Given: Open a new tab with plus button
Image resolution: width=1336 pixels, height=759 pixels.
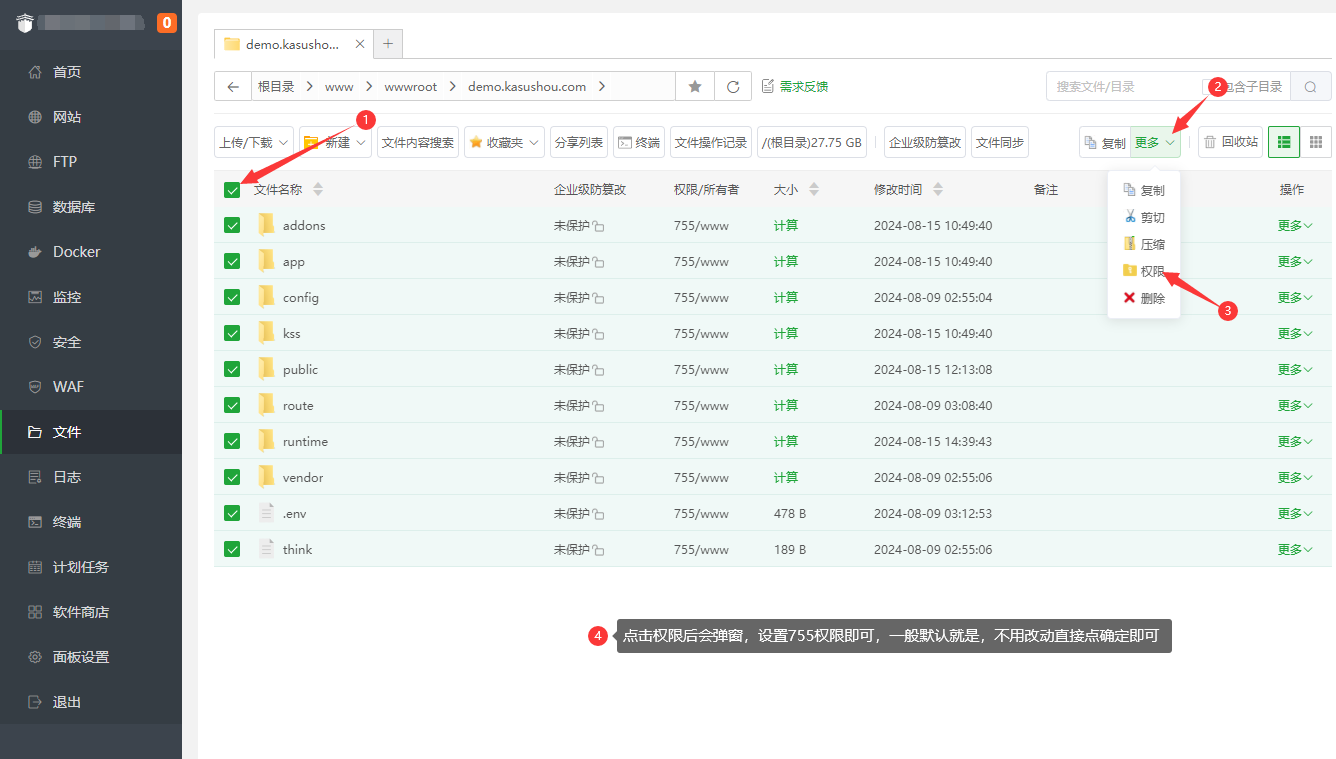Looking at the screenshot, I should point(388,44).
